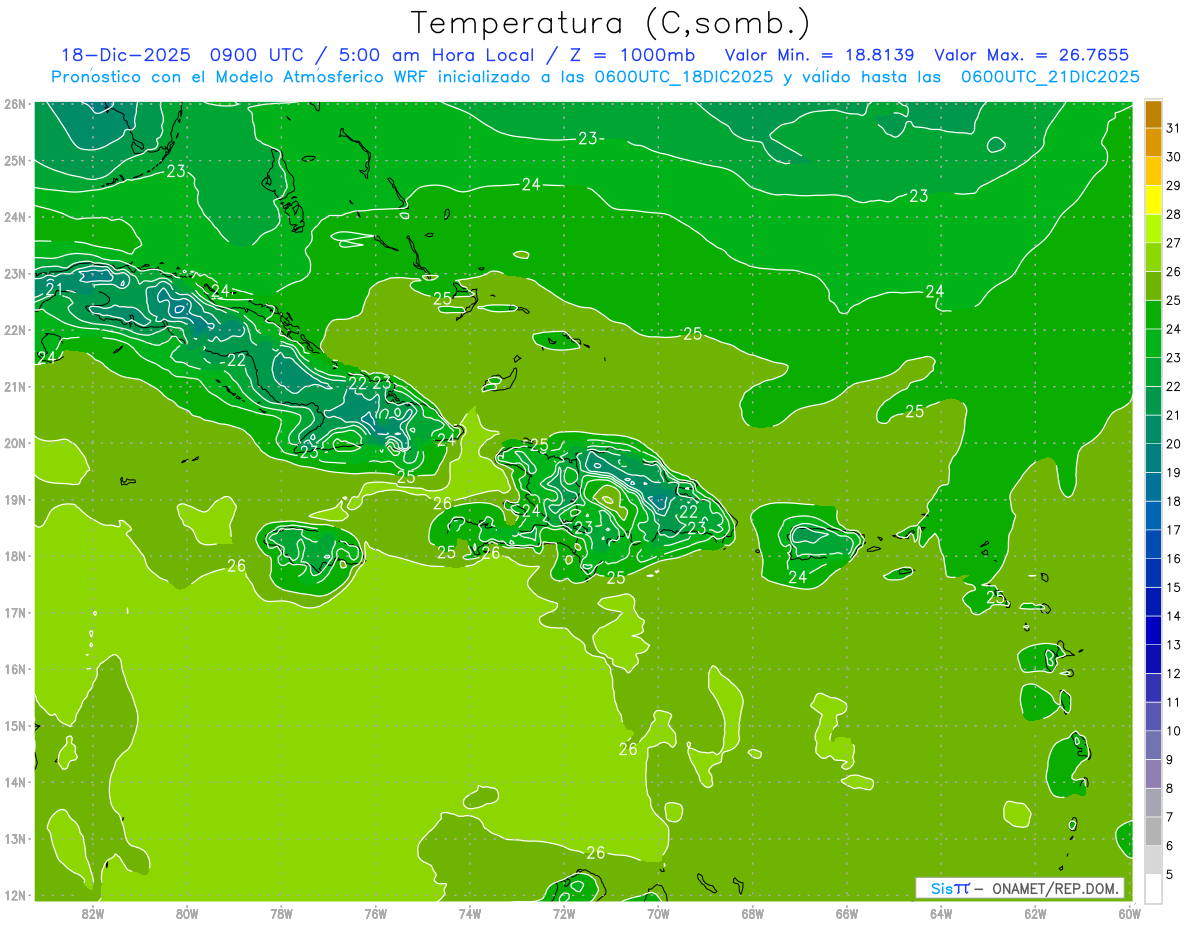Click color scale label '19'
Screen dimensions: 1200x927
point(1173,473)
